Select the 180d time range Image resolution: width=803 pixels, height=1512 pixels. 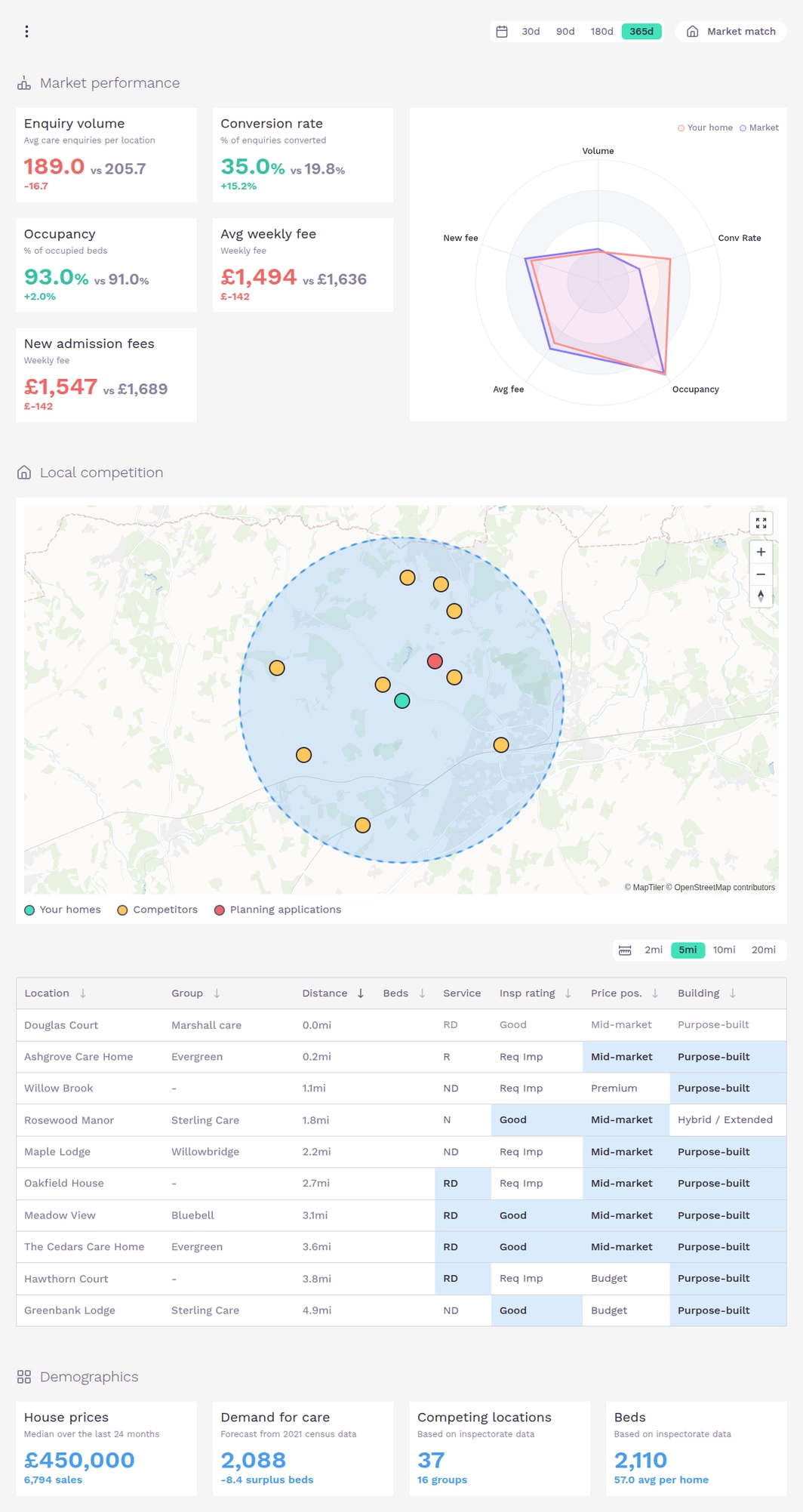click(601, 31)
